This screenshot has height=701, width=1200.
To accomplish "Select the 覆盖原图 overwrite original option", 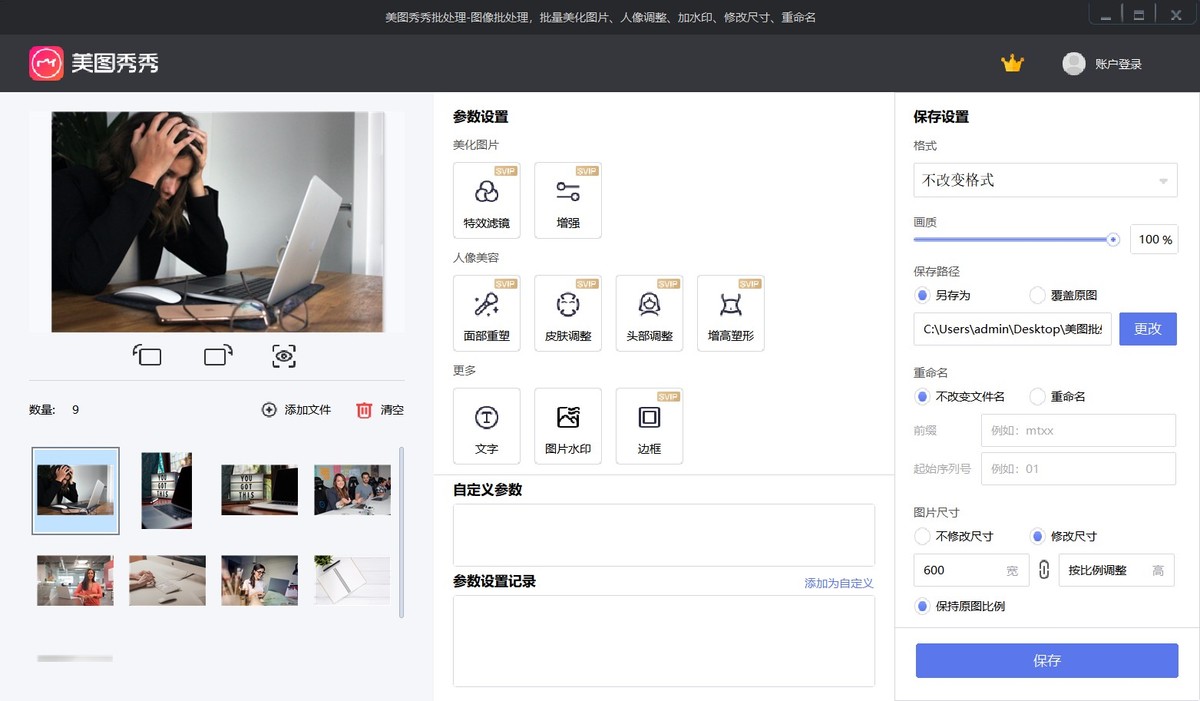I will pyautogui.click(x=1038, y=295).
